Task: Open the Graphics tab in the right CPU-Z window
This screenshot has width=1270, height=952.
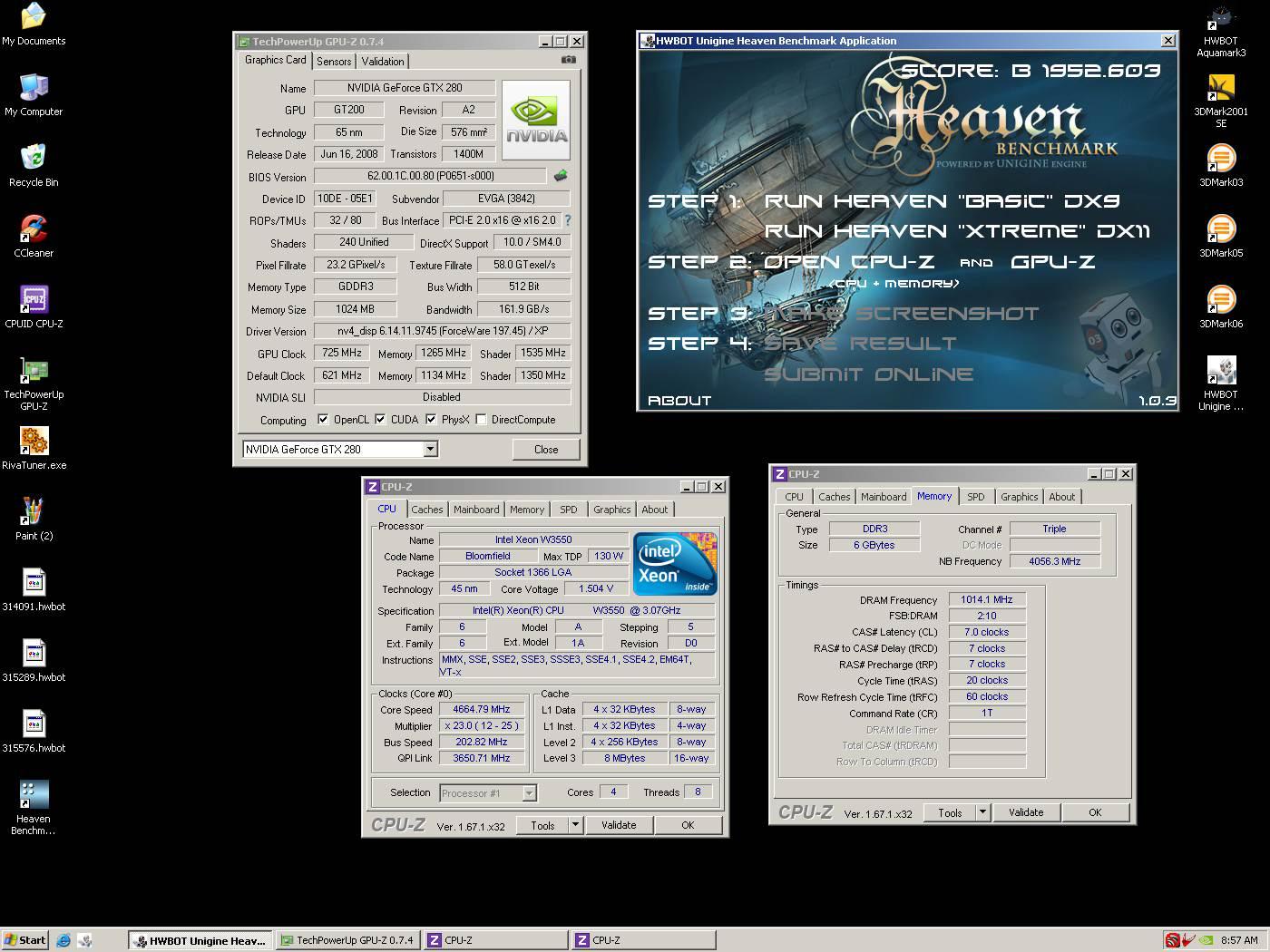Action: click(1020, 497)
